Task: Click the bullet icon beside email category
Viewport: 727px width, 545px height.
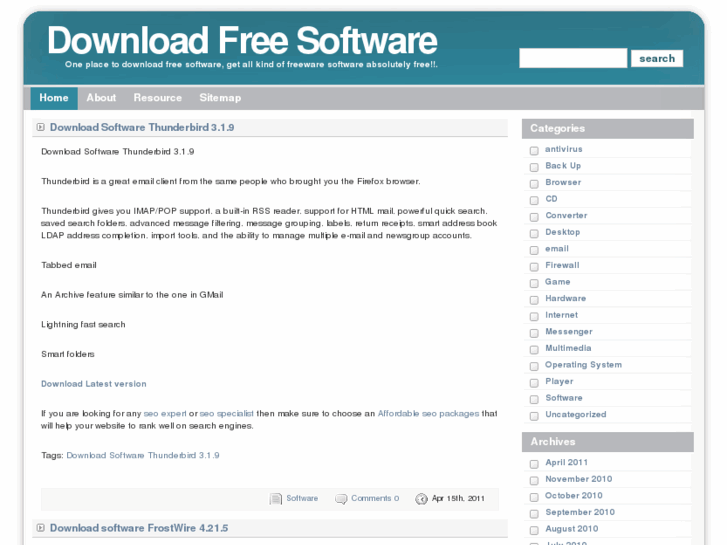Action: pos(534,250)
